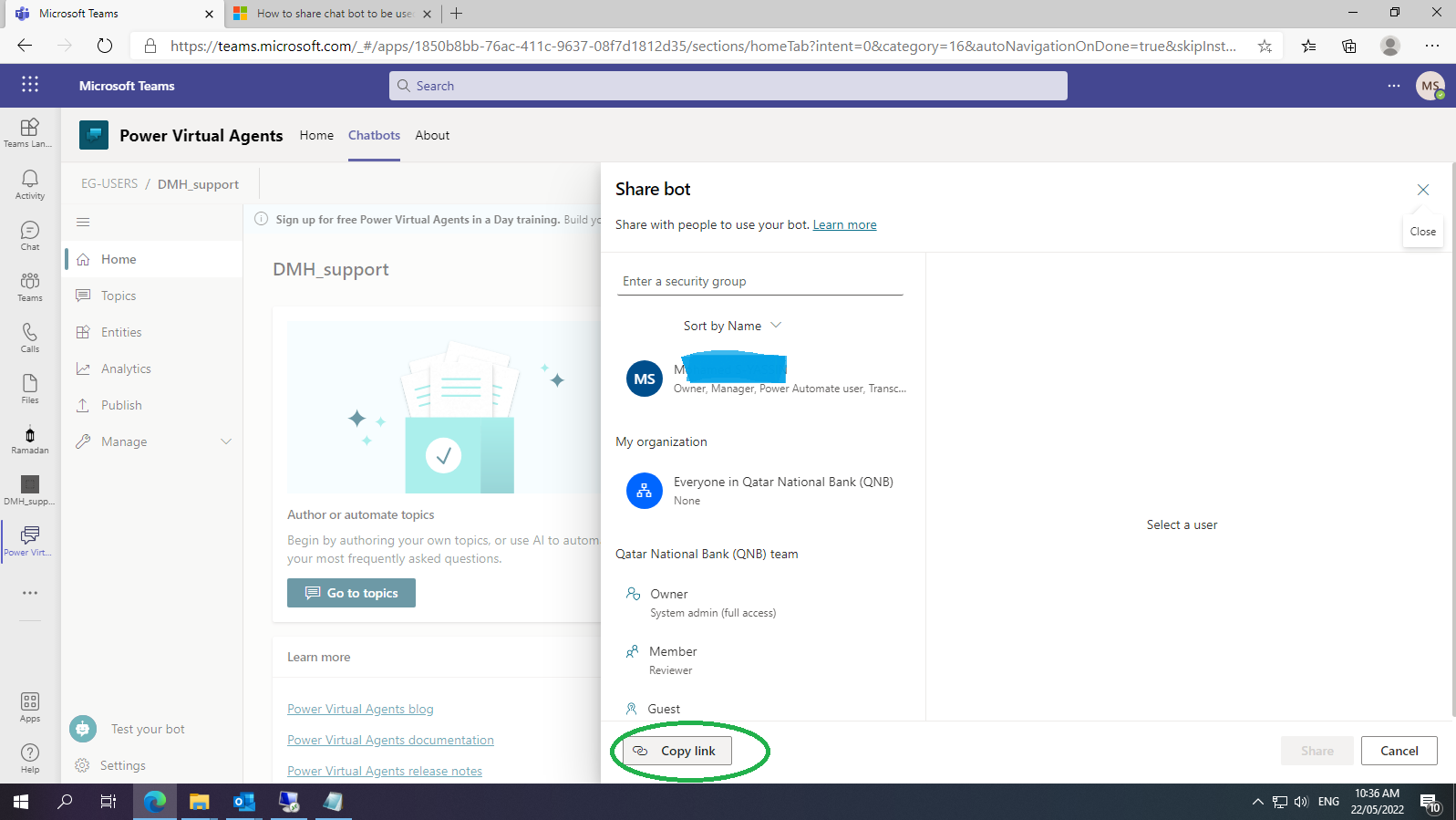Go back in browser
1456x820 pixels.
coord(25,46)
